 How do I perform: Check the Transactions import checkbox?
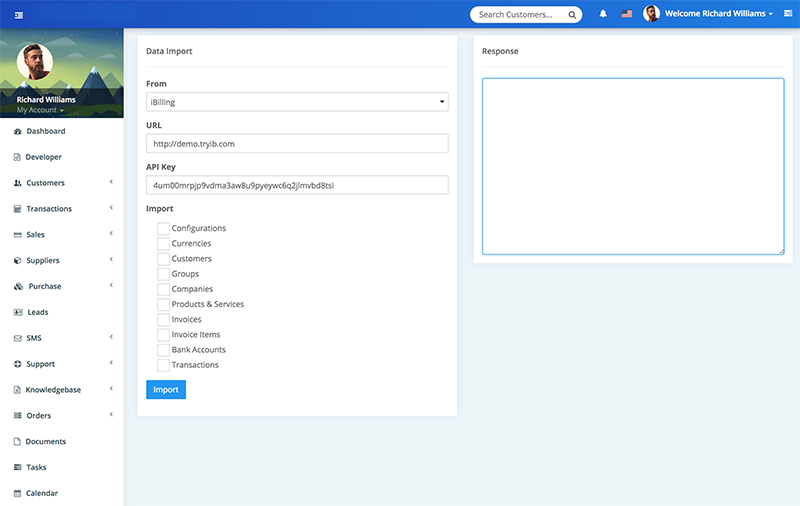point(163,365)
